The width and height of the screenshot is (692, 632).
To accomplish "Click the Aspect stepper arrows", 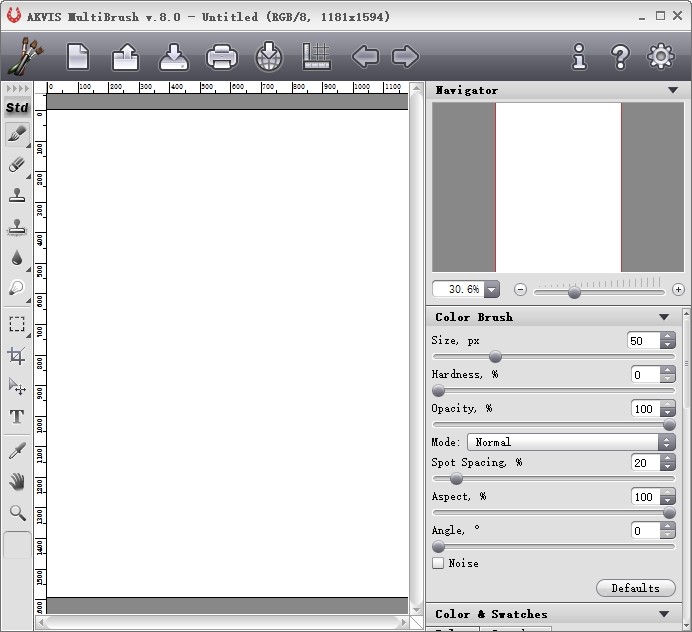I will pos(667,496).
